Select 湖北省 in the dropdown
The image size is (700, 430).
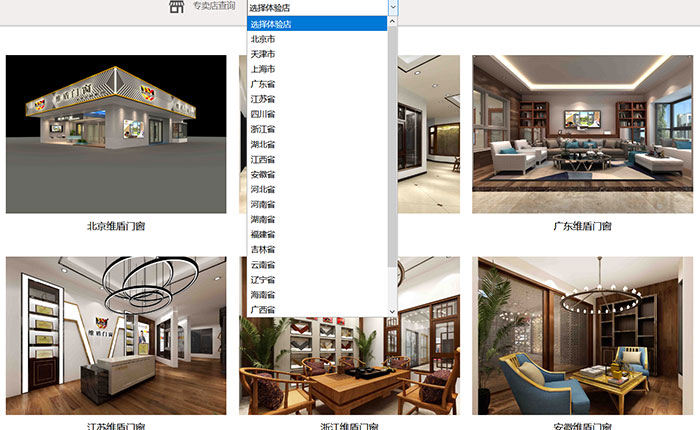[x=263, y=144]
